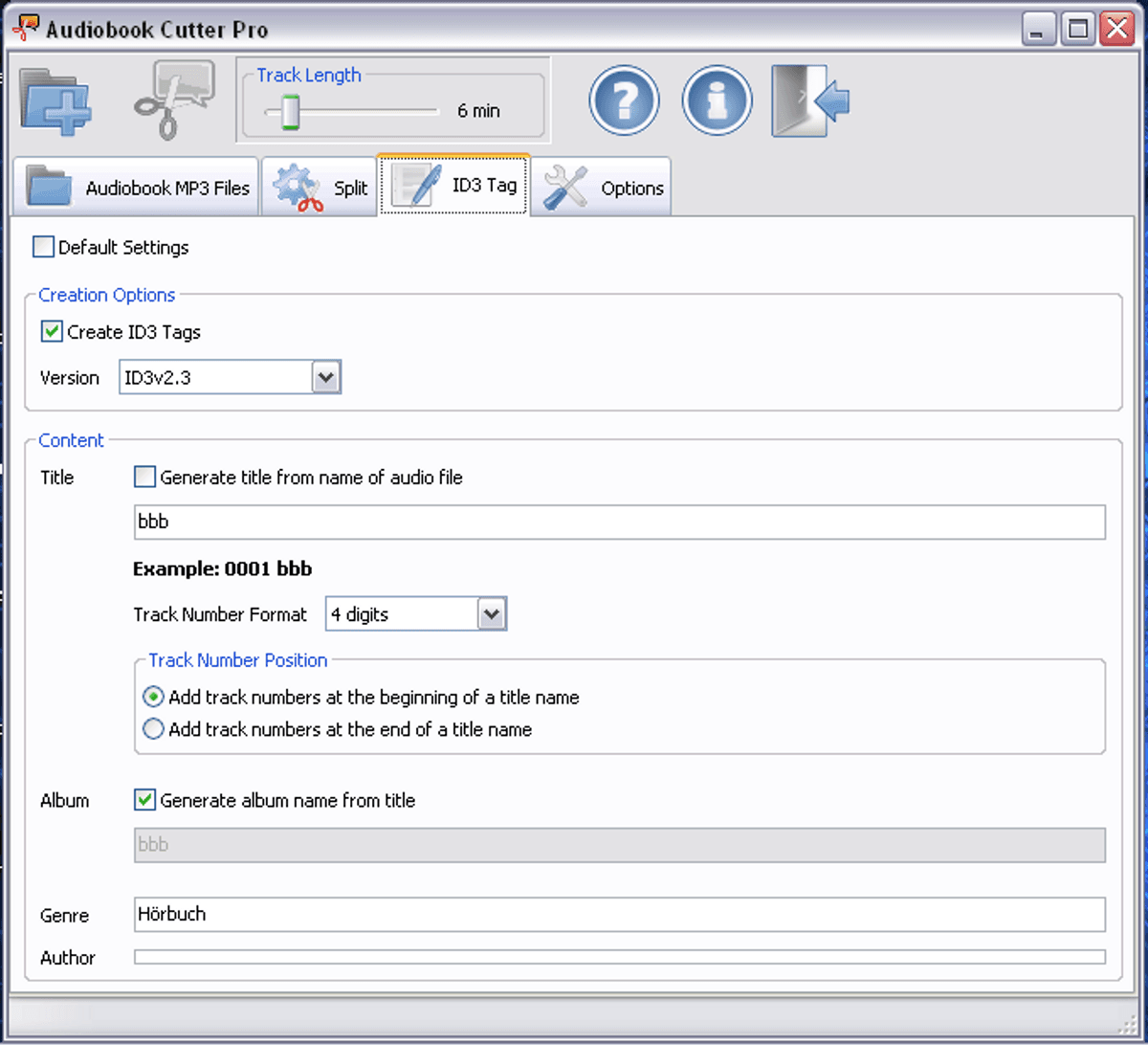Screen dimensions: 1148x1045
Task: Click the scissors cut audiobook icon
Action: point(173,100)
